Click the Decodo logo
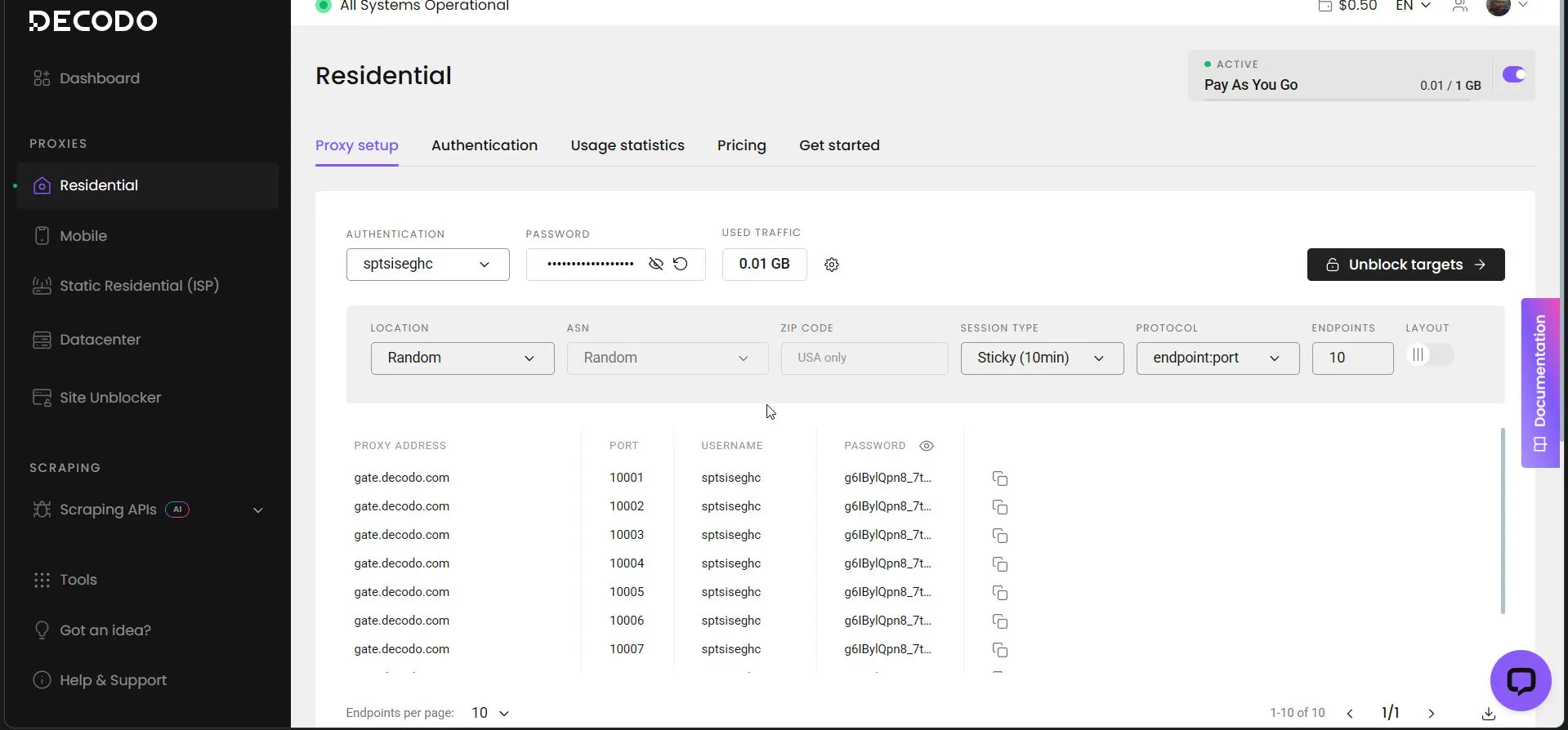 [93, 20]
